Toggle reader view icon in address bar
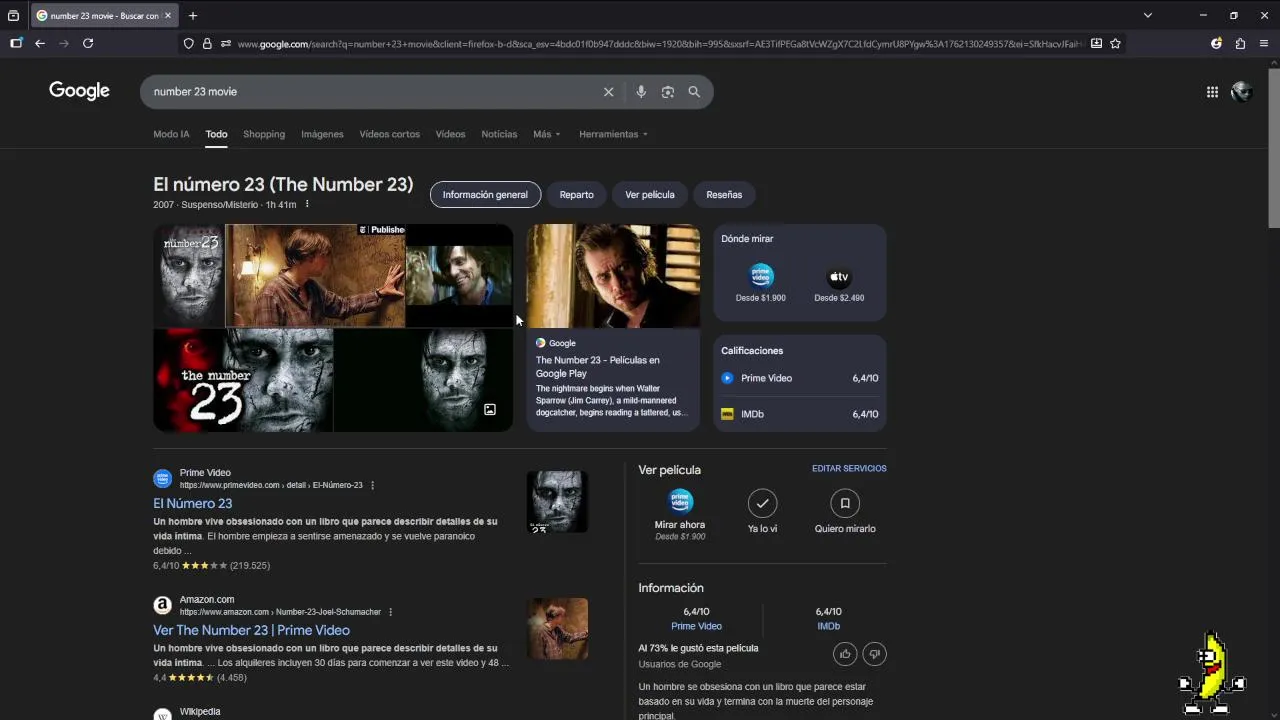 point(1096,43)
